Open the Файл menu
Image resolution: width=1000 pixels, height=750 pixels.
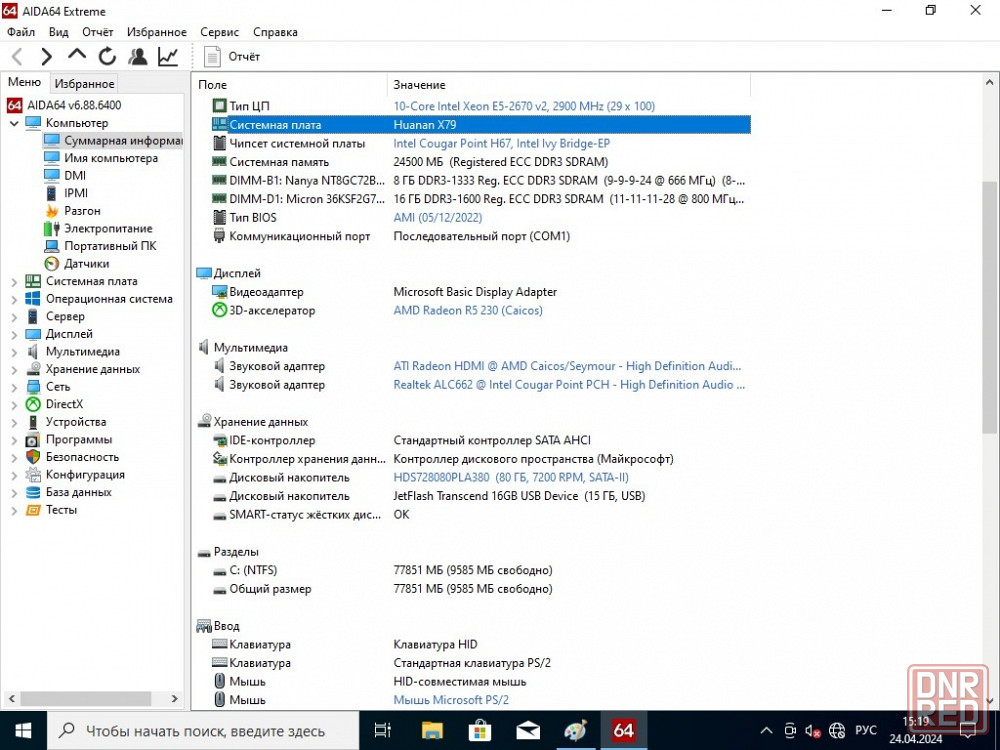click(x=21, y=32)
